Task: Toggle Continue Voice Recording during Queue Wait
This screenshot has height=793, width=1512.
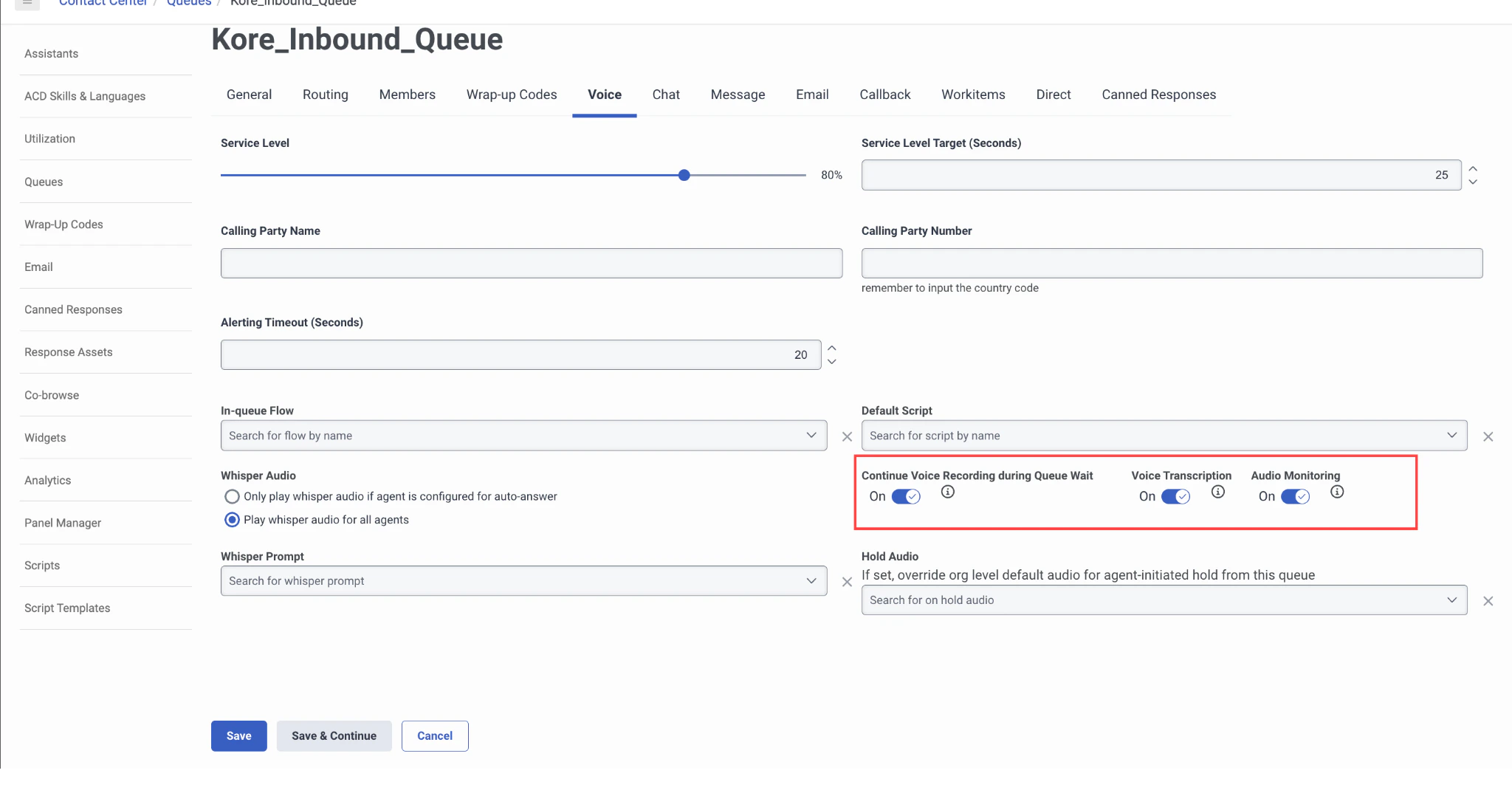Action: coord(906,496)
